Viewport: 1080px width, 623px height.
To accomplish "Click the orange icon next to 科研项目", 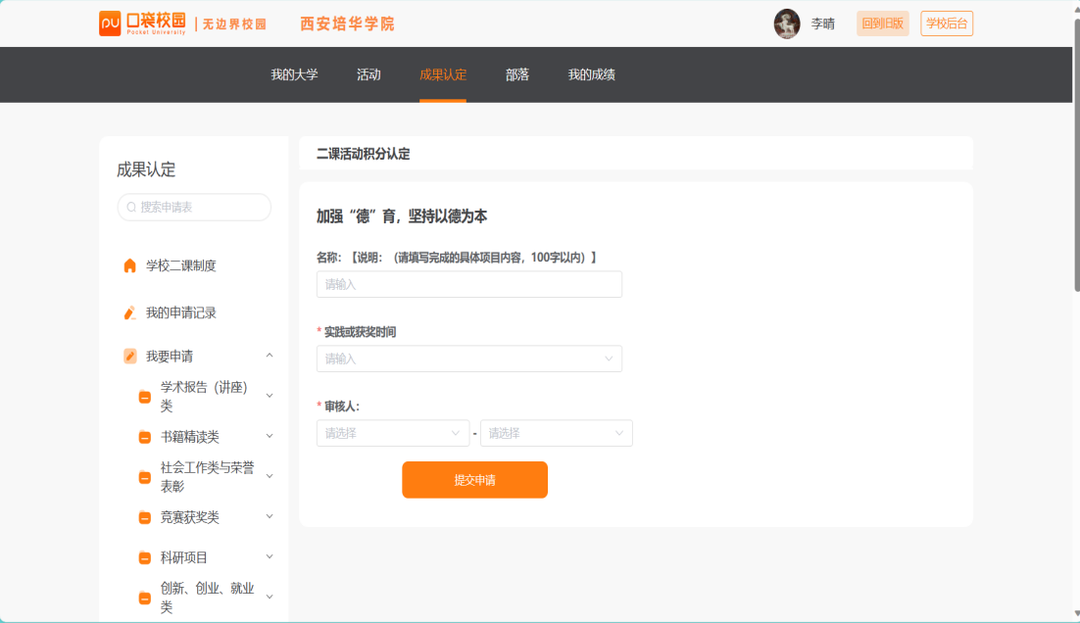I will [x=145, y=557].
